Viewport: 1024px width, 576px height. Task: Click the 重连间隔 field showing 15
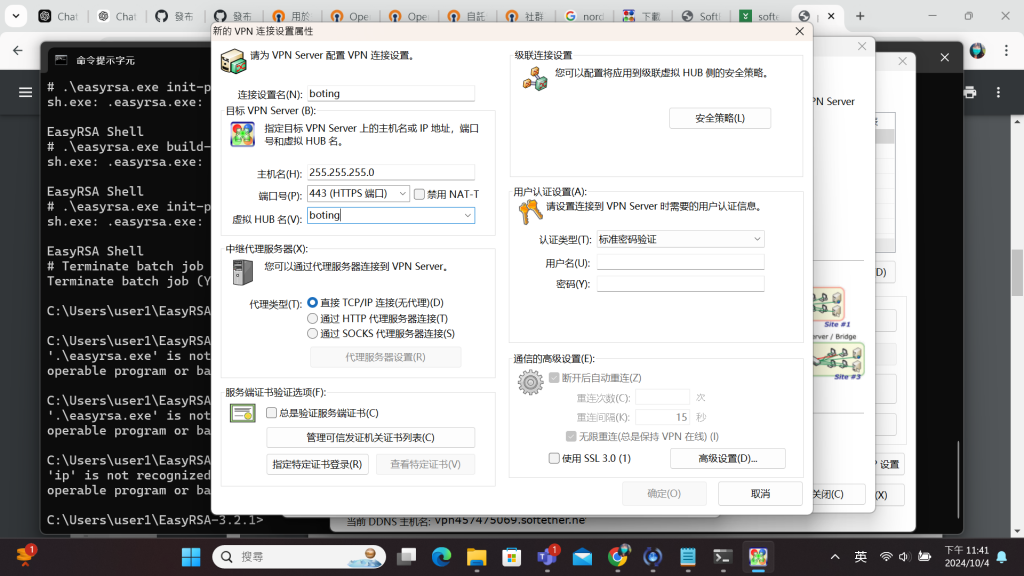point(662,417)
